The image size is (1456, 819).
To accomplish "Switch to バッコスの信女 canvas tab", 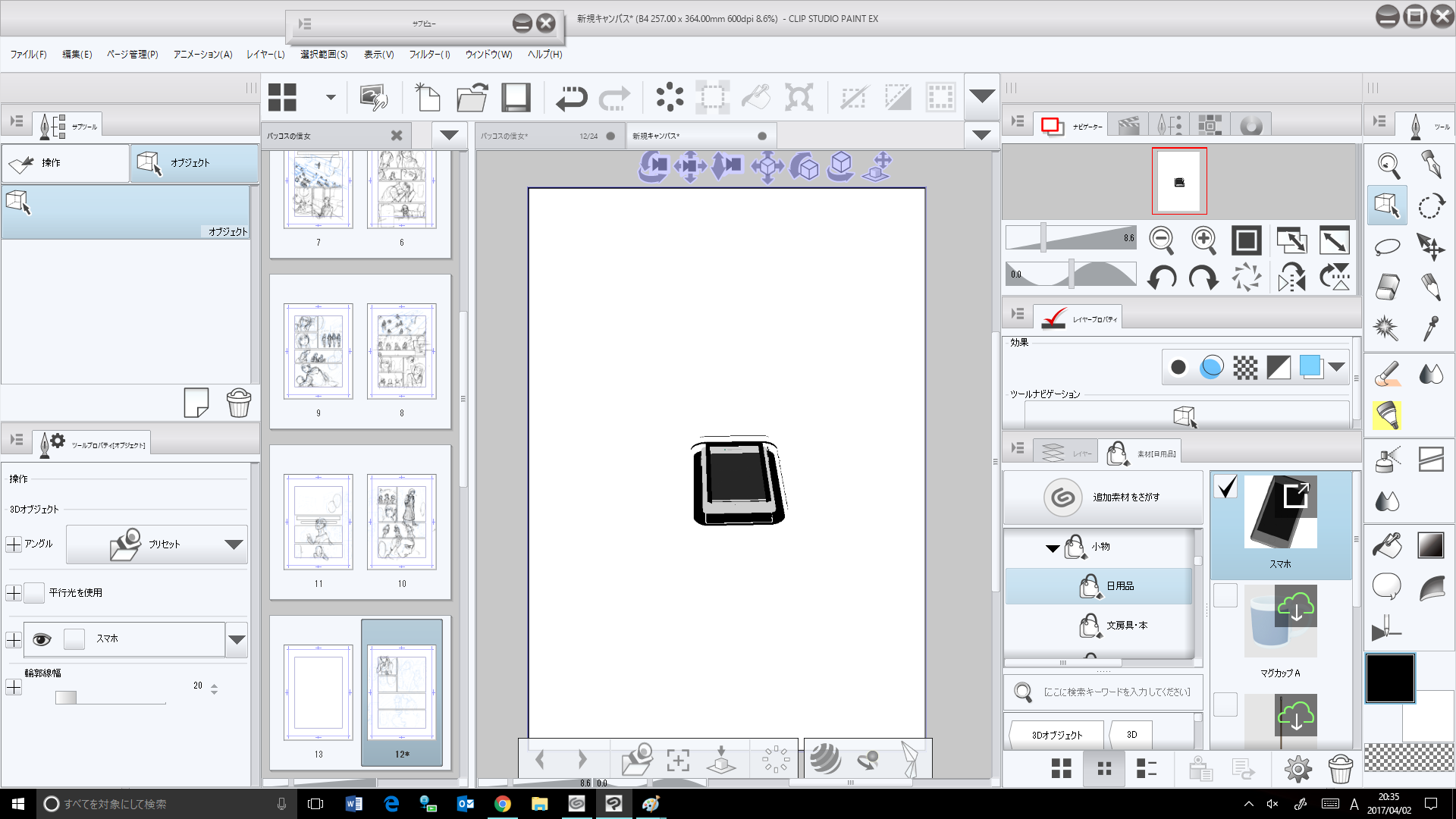I will point(531,136).
